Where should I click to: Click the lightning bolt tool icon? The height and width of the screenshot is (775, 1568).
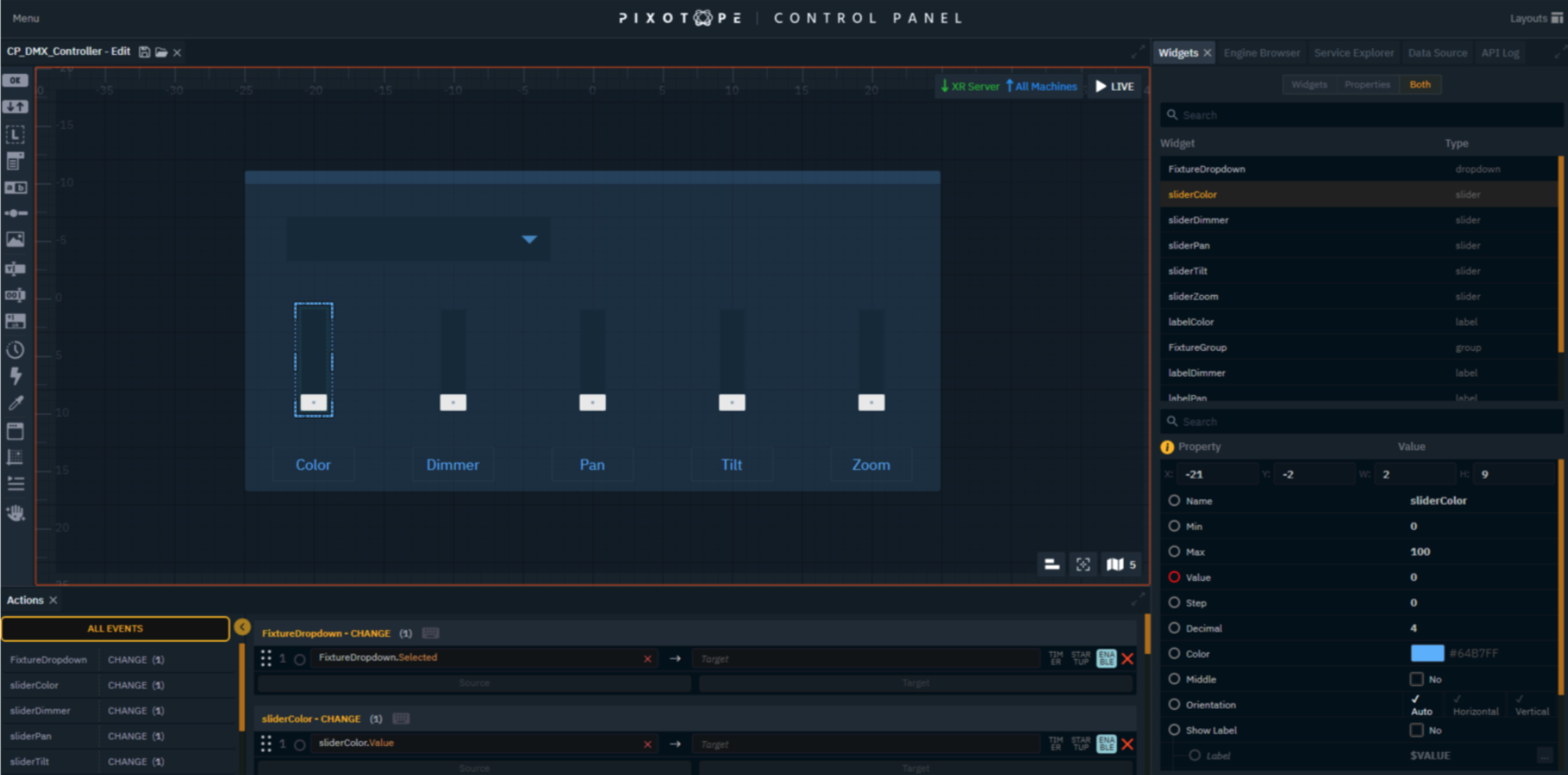click(x=15, y=376)
